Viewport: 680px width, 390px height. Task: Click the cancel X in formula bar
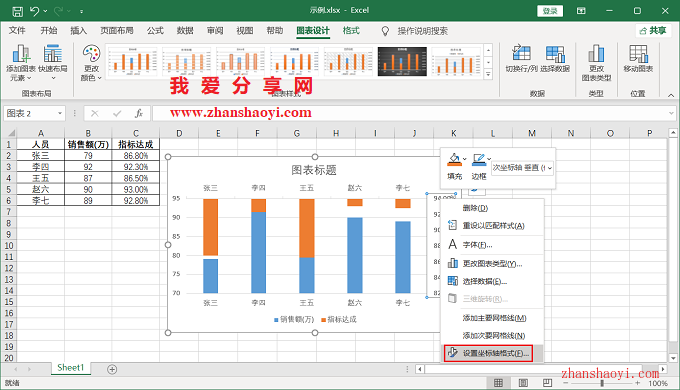[95, 114]
